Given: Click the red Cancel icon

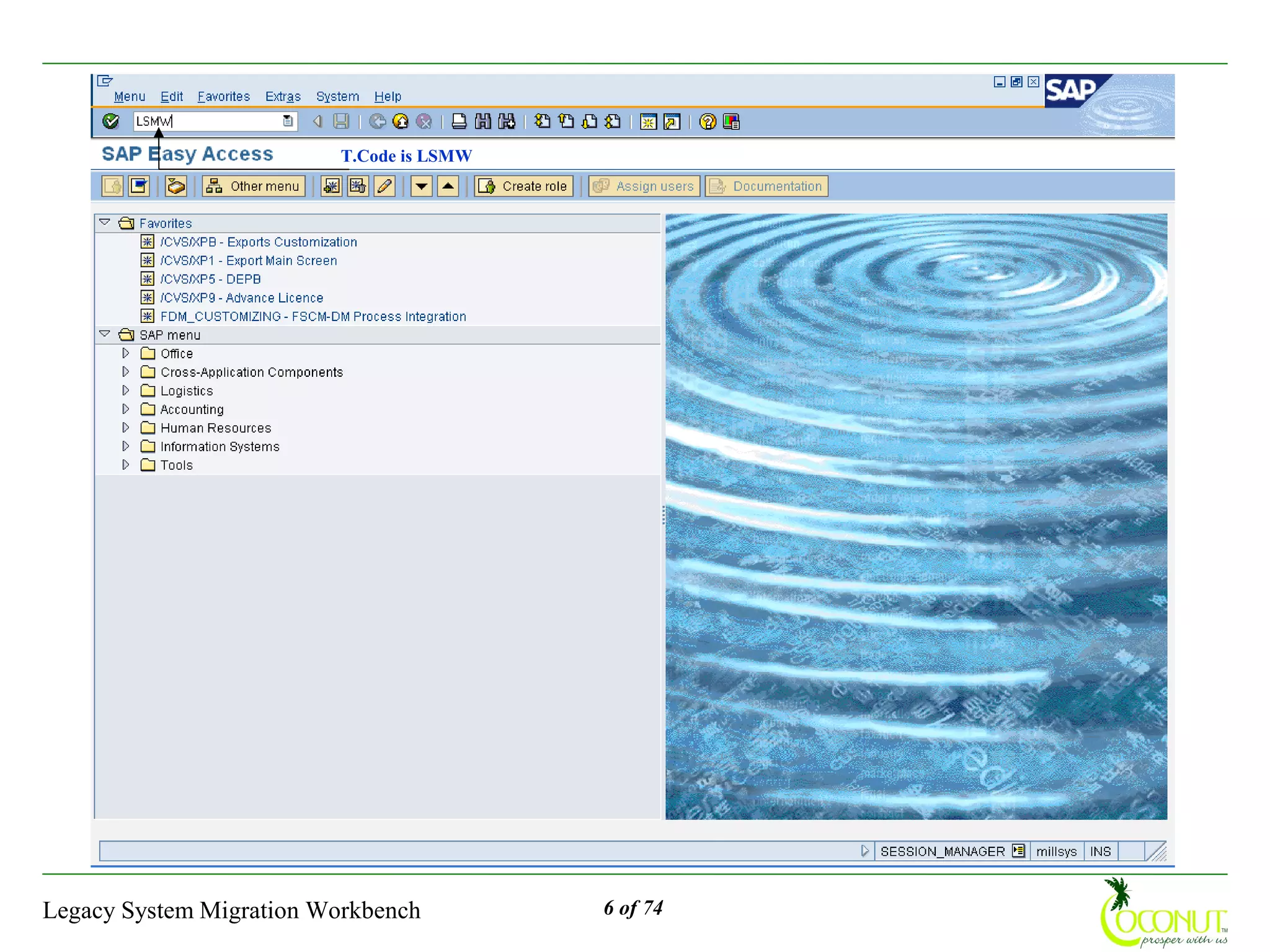Looking at the screenshot, I should [424, 121].
